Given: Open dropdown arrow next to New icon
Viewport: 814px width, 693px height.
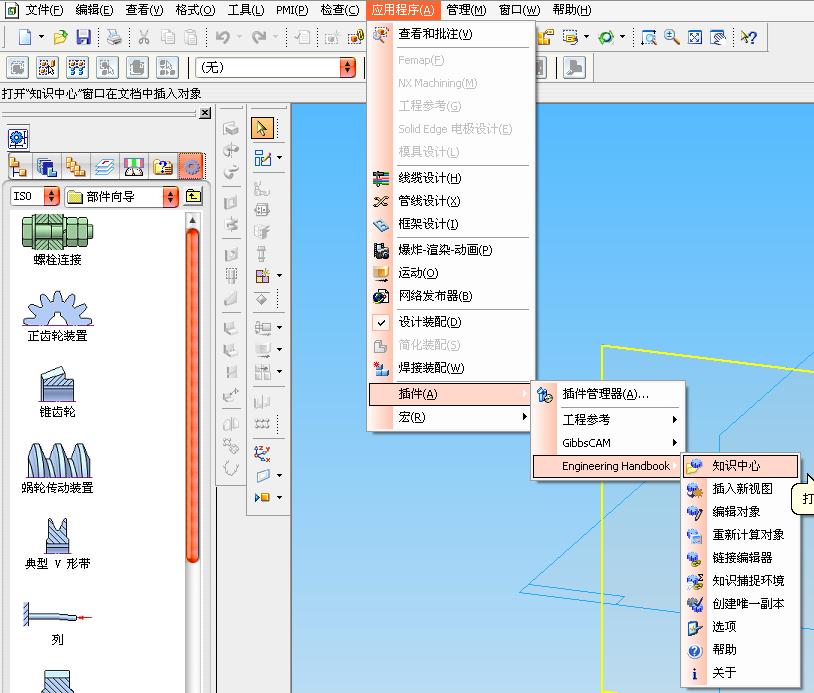Looking at the screenshot, I should point(41,37).
